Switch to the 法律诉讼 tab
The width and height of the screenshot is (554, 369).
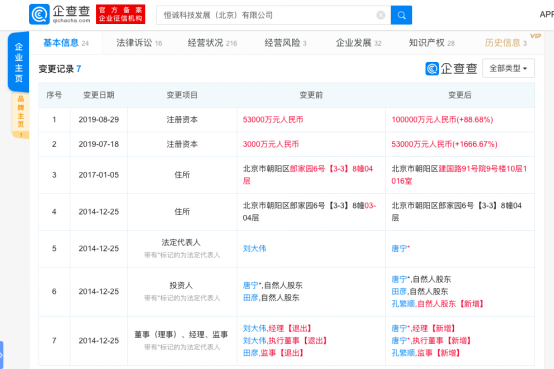[139, 43]
